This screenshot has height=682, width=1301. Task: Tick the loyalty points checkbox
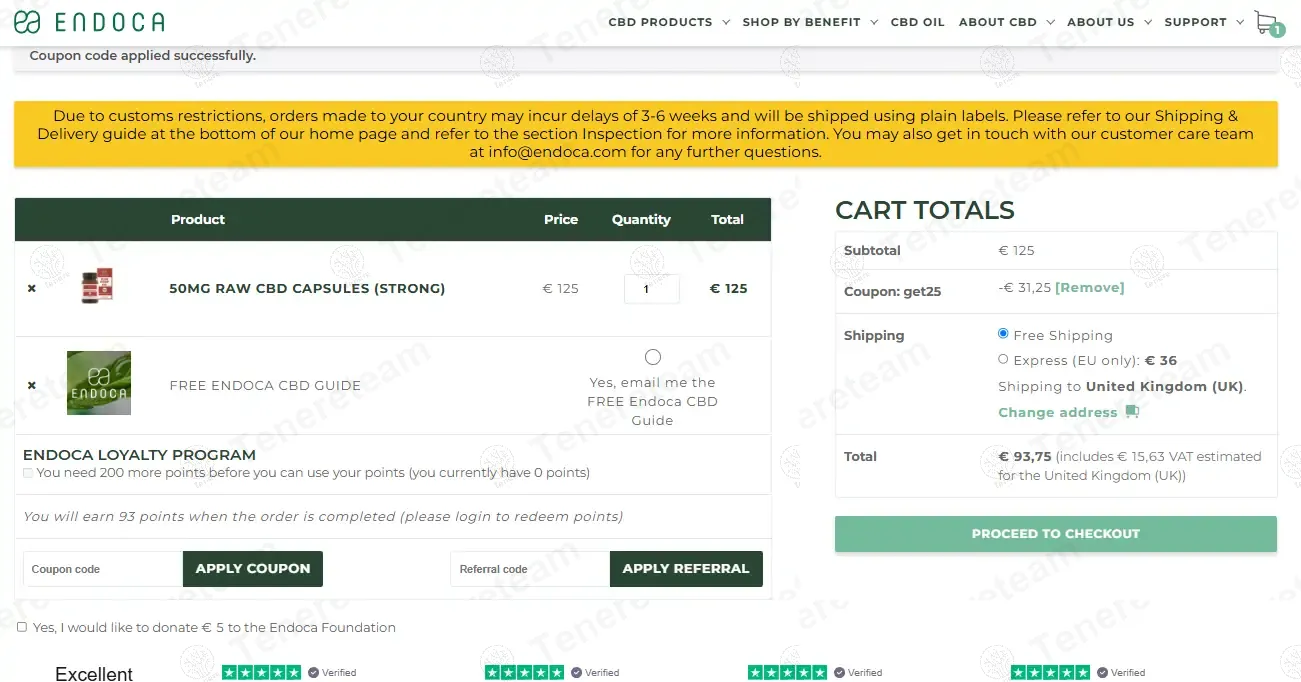pos(28,473)
